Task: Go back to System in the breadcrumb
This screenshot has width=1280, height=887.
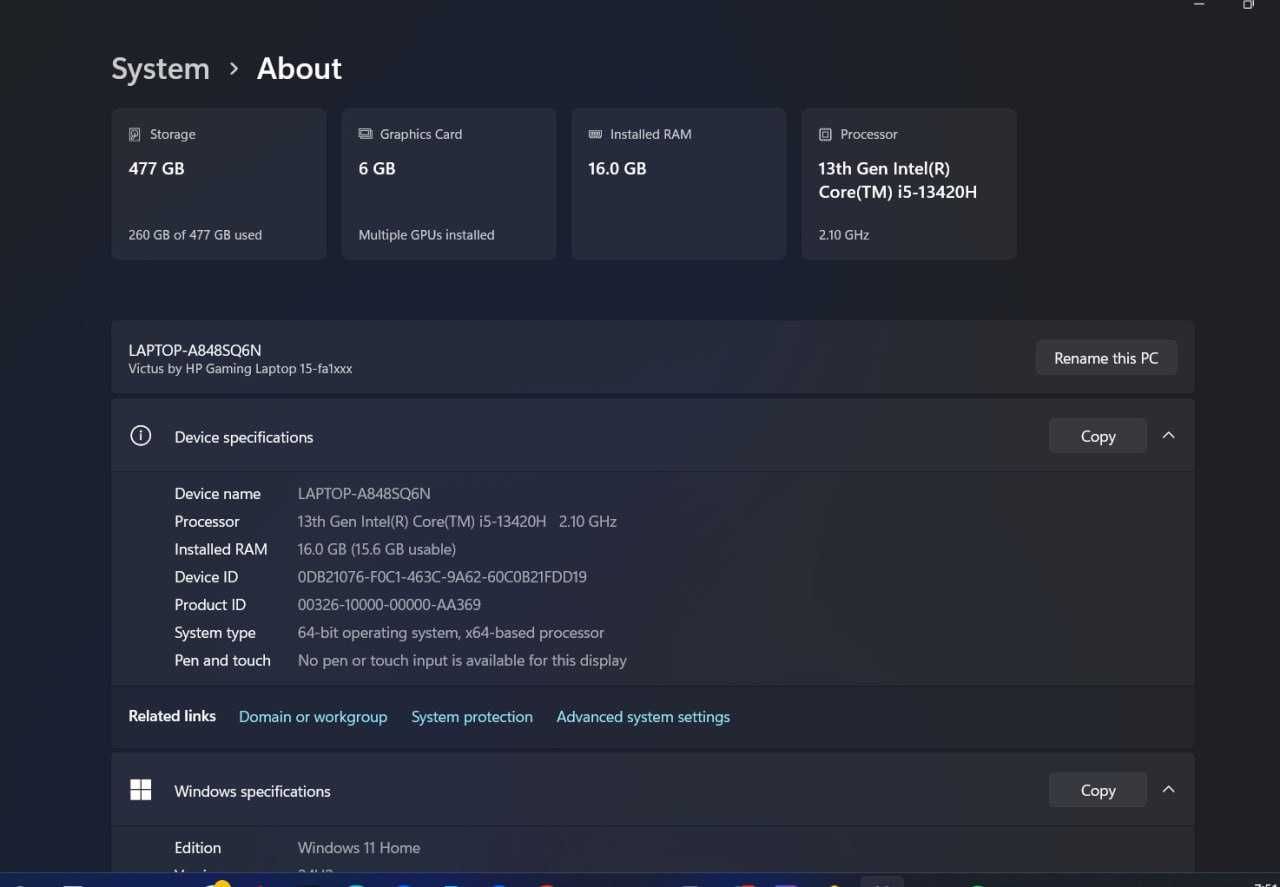Action: 160,69
